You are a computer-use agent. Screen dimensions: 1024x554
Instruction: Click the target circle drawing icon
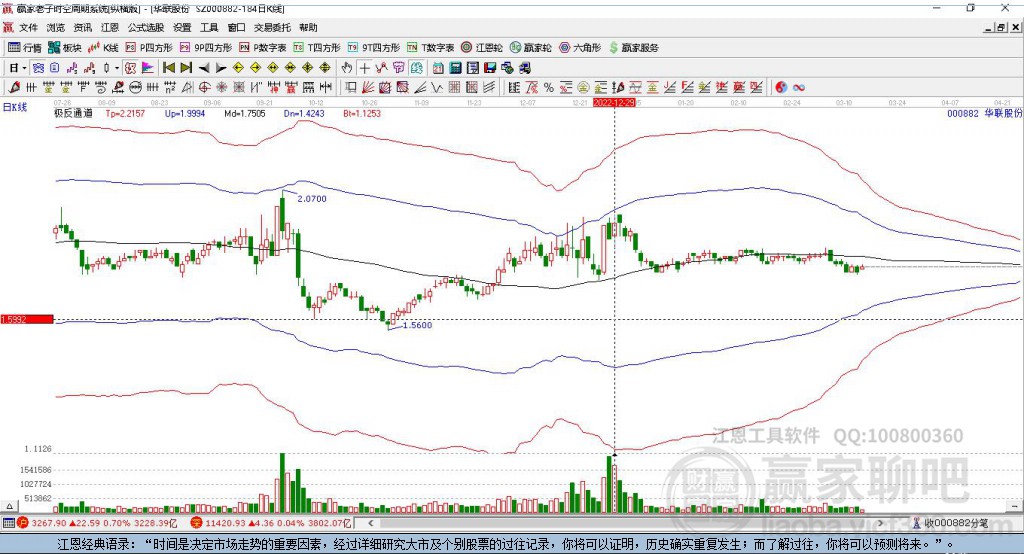coord(204,88)
